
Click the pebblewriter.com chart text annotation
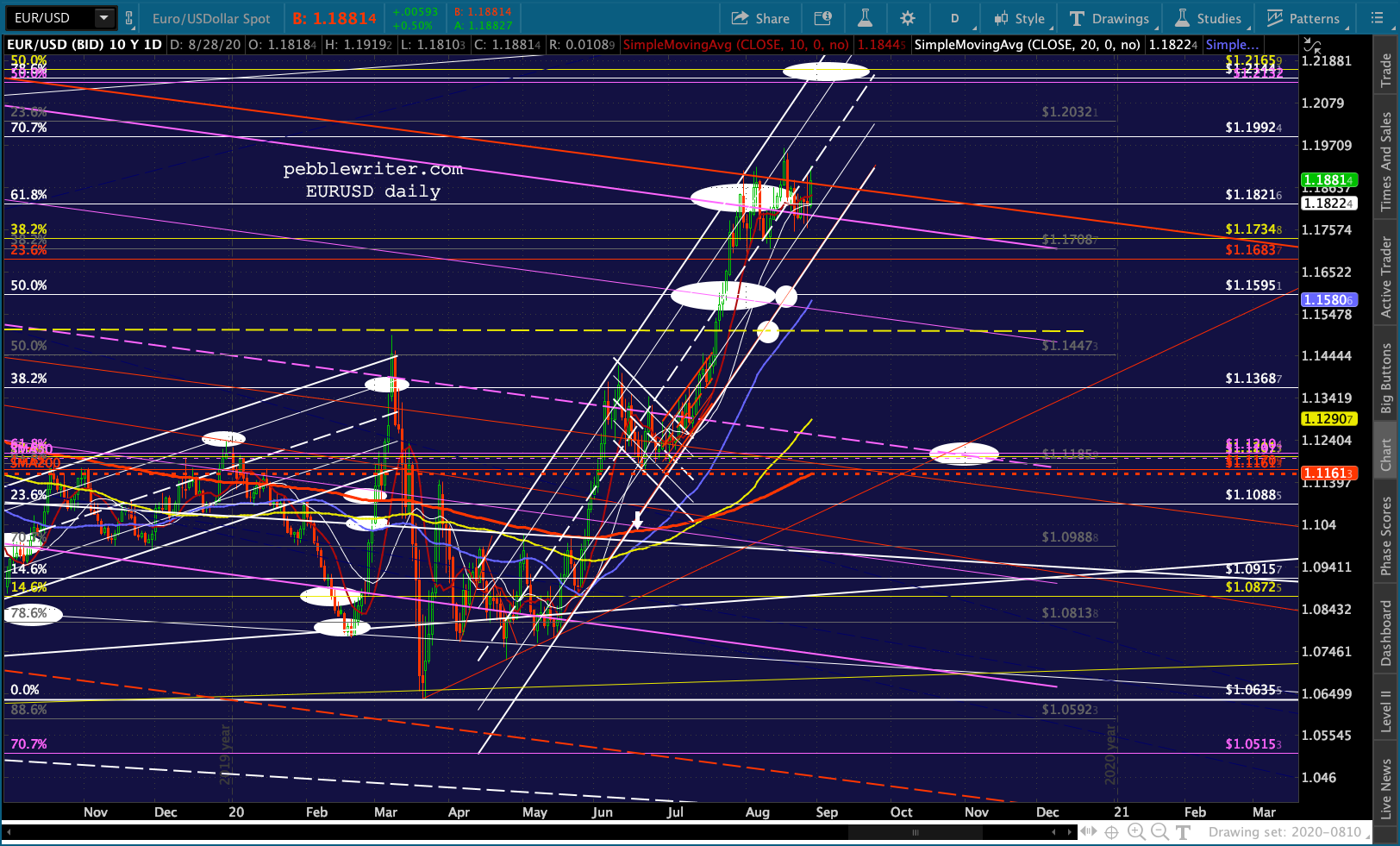(x=373, y=169)
